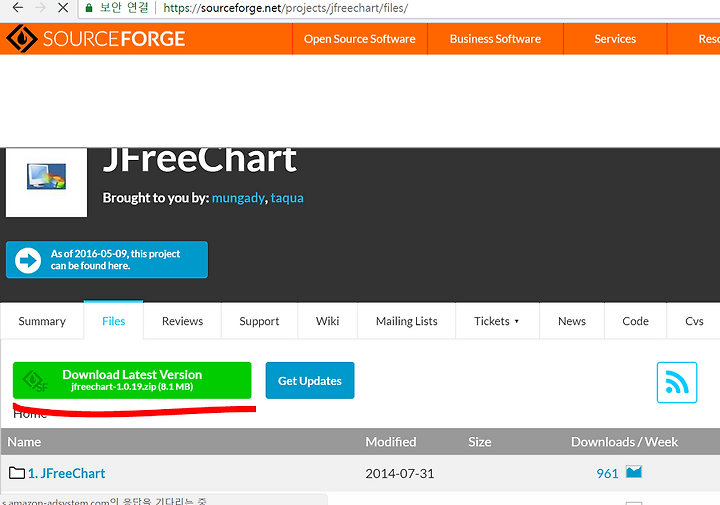Viewport: 720px width, 505px height.
Task: Stop page loading with the X button
Action: 63,8
